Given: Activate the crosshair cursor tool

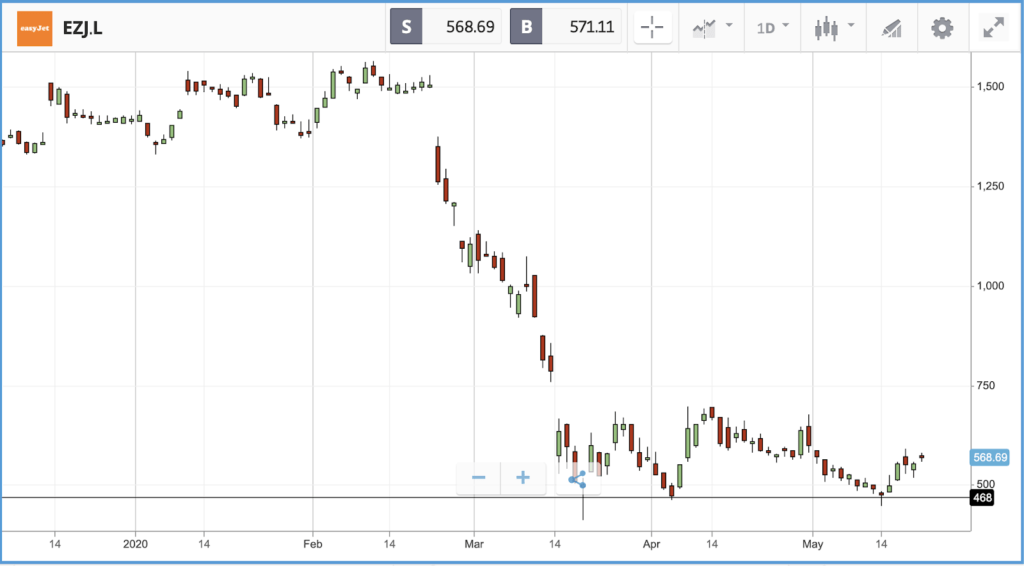Looking at the screenshot, I should (x=652, y=27).
